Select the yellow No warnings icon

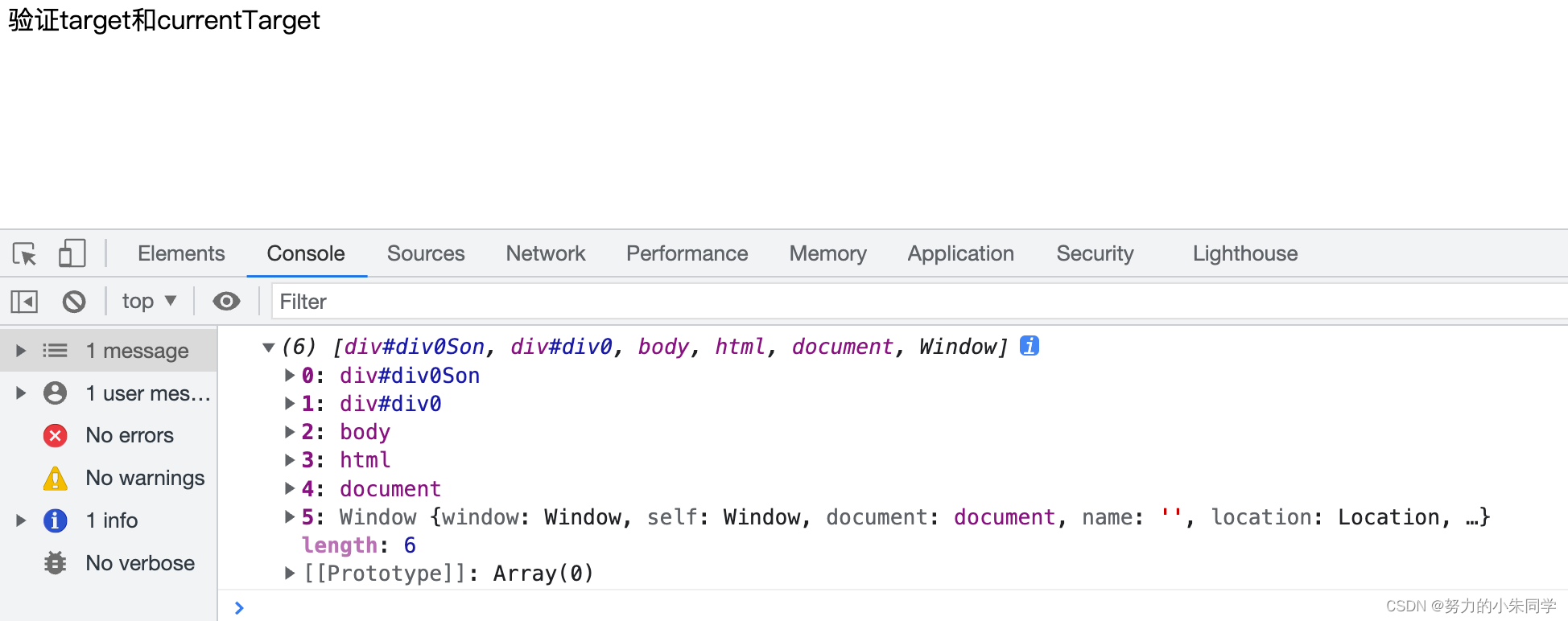[x=55, y=479]
